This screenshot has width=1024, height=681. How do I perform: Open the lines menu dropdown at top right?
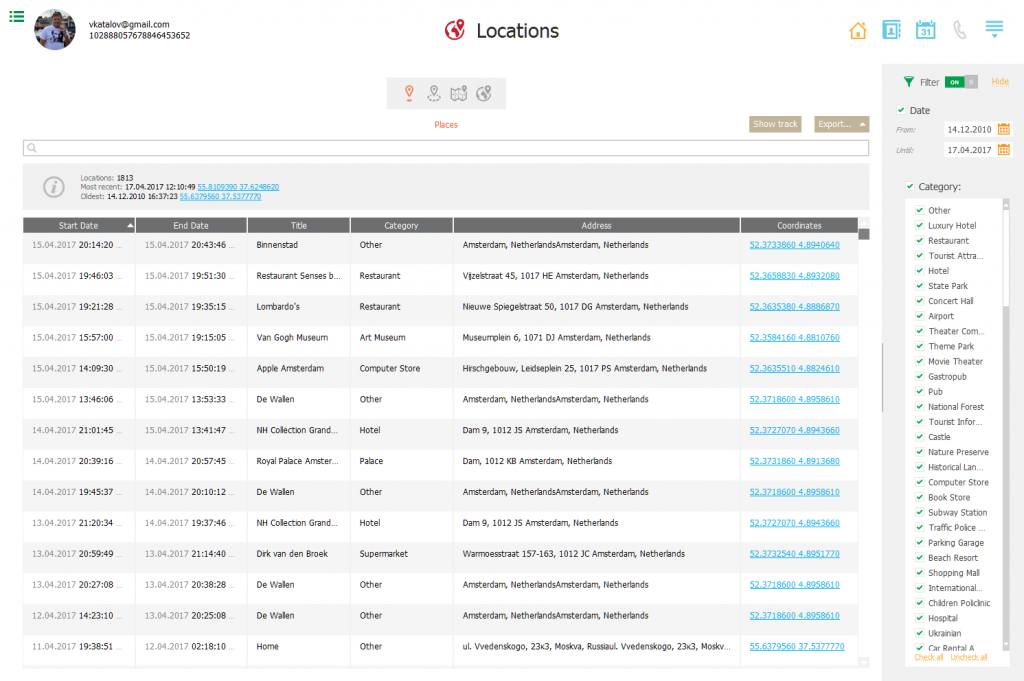tap(993, 29)
